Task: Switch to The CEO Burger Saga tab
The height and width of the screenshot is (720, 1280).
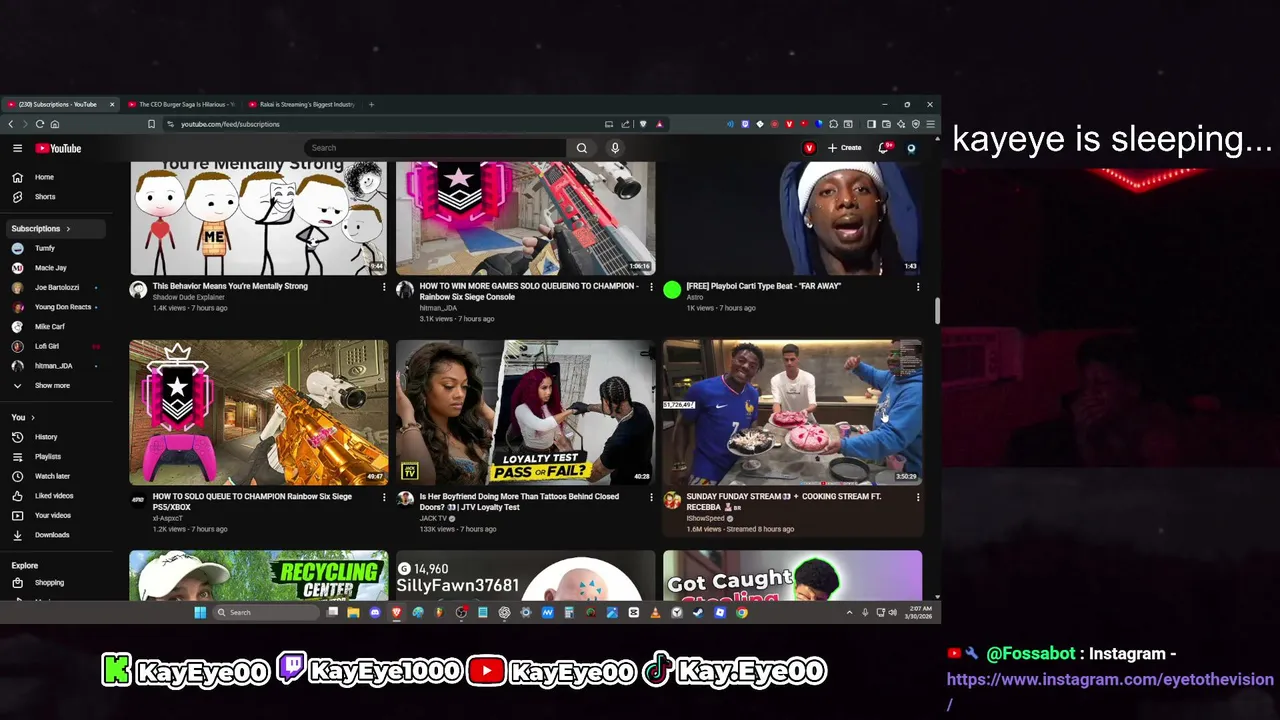Action: 181,104
